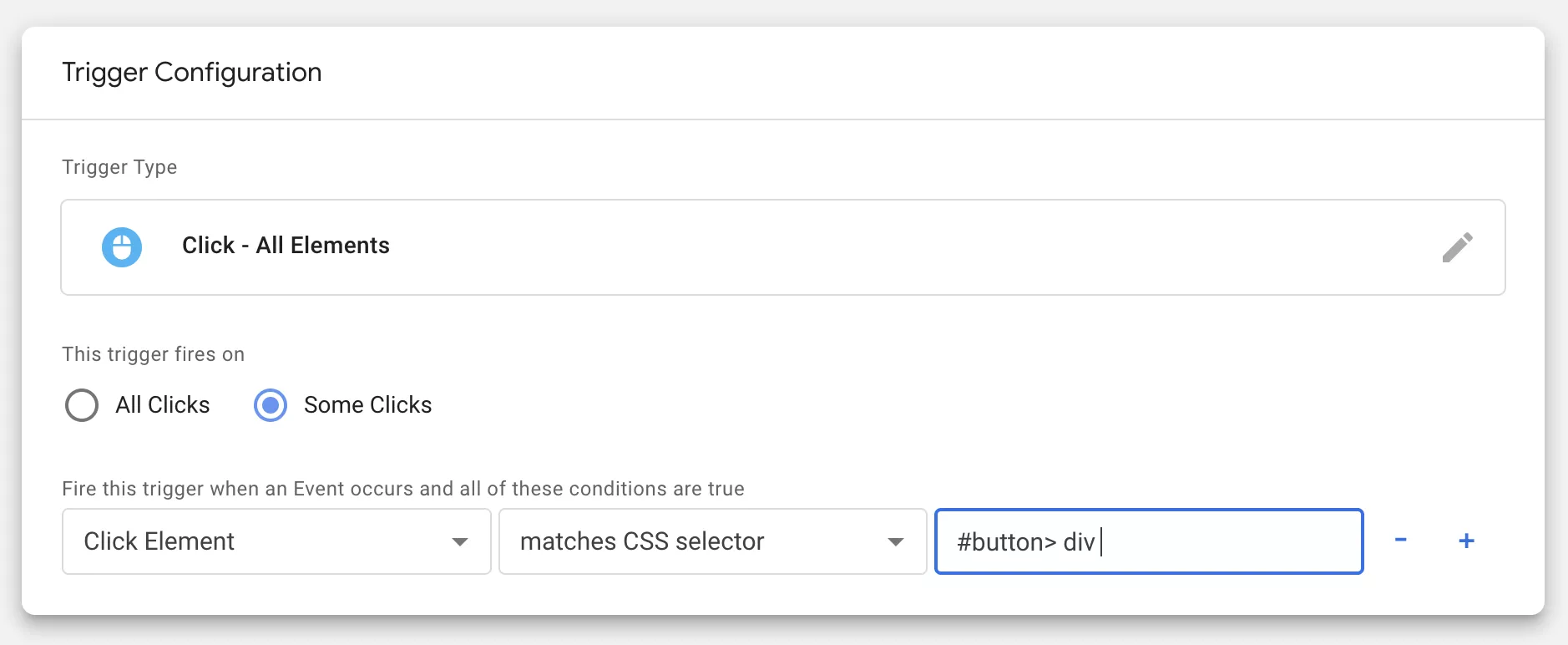Open the matches CSS selector operator dropdown
This screenshot has width=1568, height=645.
click(x=713, y=541)
